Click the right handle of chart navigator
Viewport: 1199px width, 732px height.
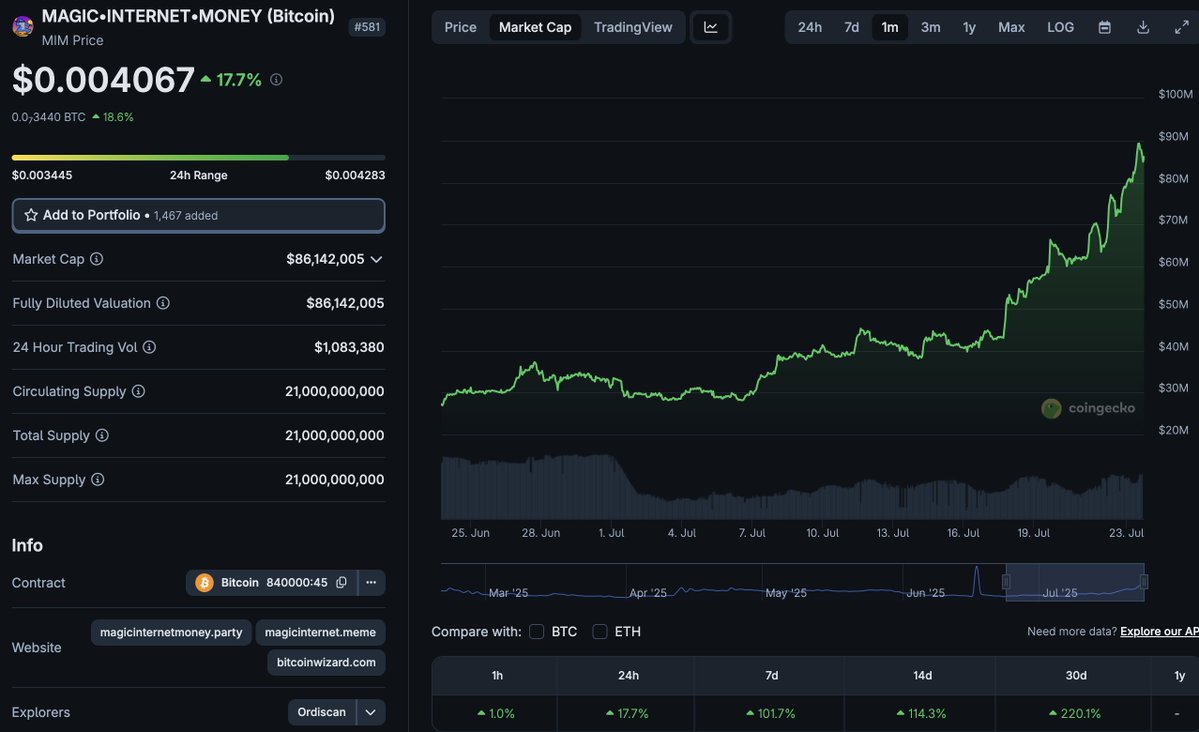[x=1144, y=582]
